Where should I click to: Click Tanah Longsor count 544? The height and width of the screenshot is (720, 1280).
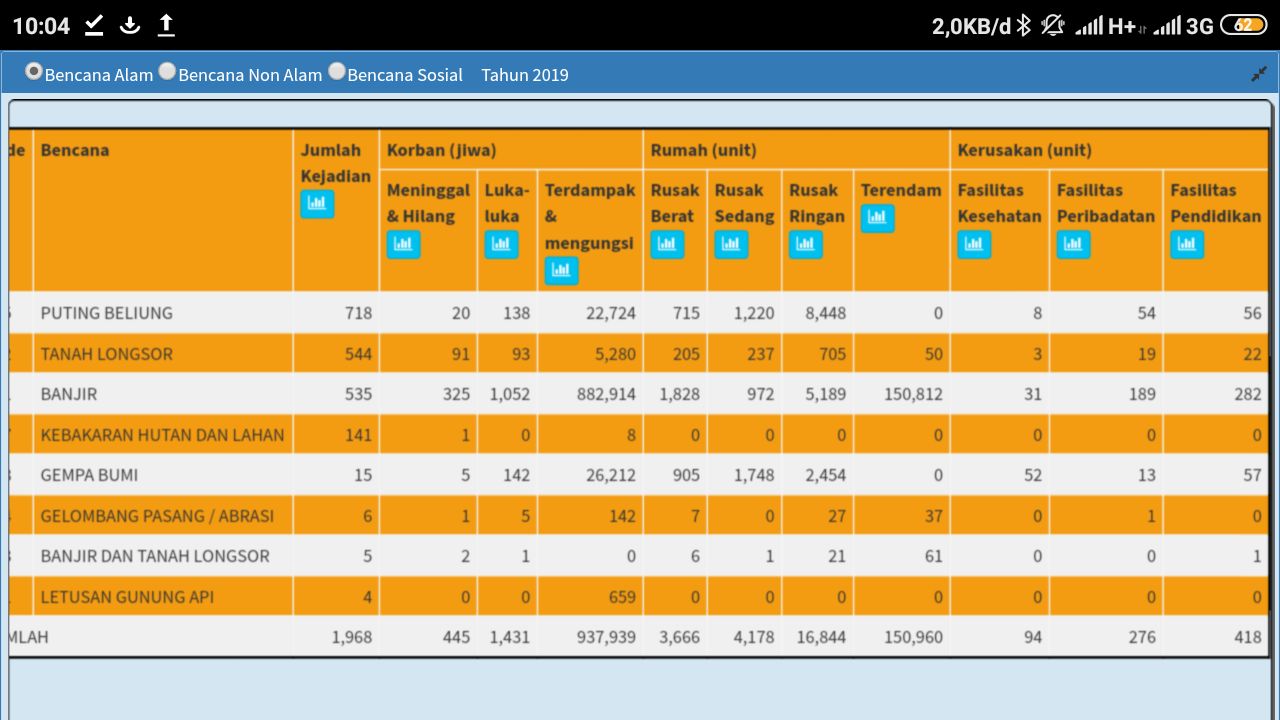pyautogui.click(x=358, y=354)
